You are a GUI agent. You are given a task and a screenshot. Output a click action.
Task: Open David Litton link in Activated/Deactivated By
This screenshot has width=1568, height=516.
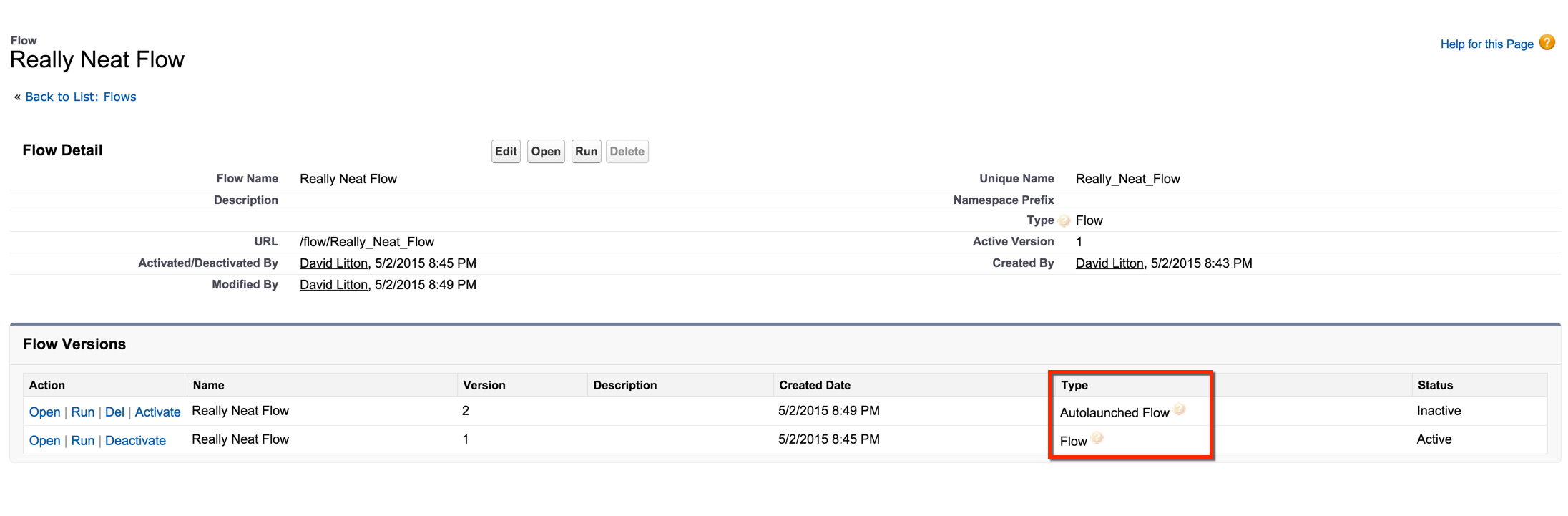(x=333, y=263)
